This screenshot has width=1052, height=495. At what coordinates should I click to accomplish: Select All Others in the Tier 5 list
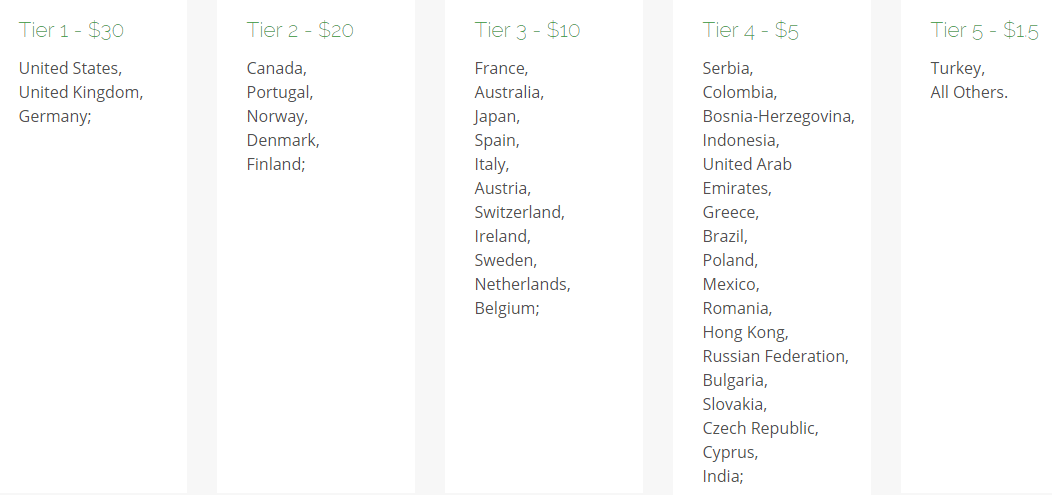click(x=969, y=92)
